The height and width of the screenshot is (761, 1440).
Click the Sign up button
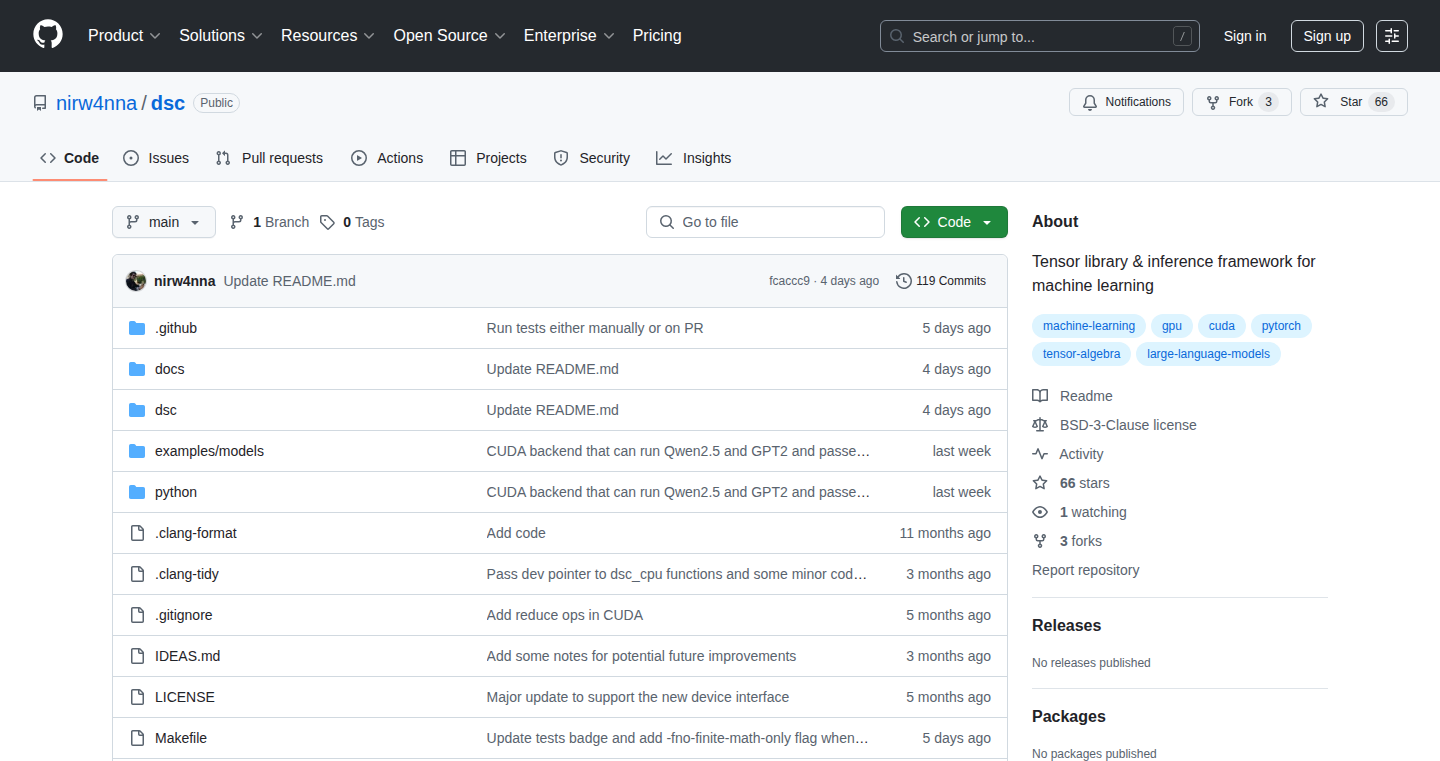(x=1327, y=36)
